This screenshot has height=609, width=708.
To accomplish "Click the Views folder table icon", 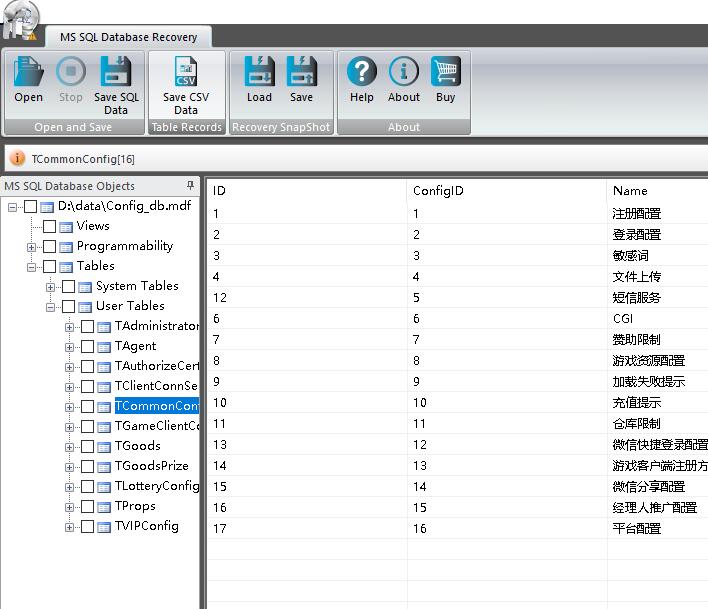I will [x=66, y=227].
